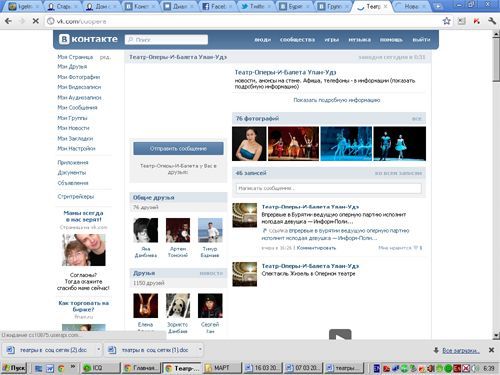Click the browser address bar
Image resolution: width=500 pixels, height=375 pixels.
(243, 21)
